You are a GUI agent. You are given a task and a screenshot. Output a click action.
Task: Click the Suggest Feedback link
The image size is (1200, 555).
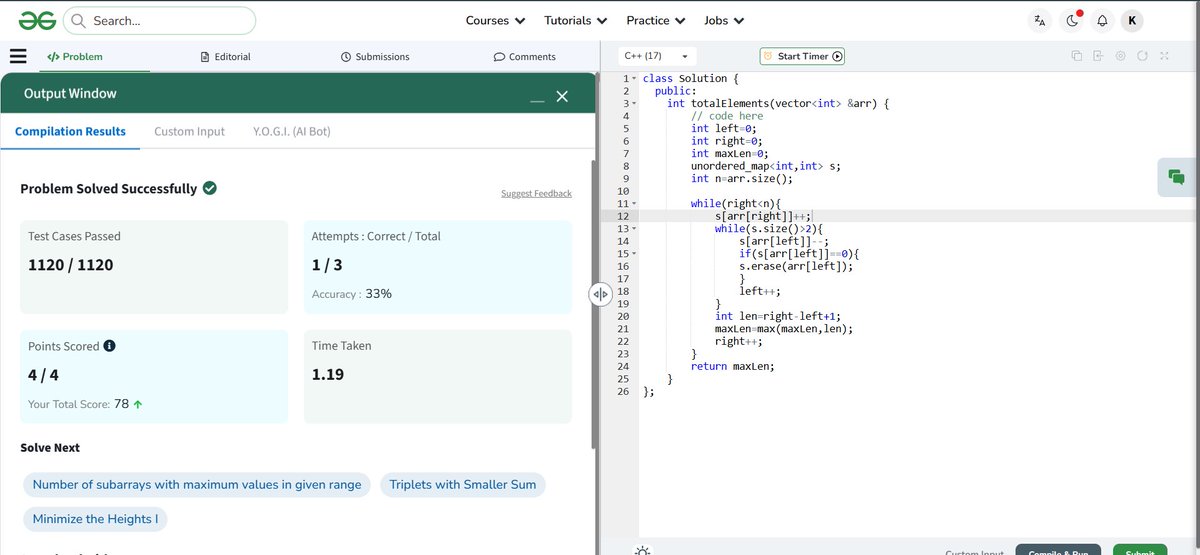[x=536, y=193]
